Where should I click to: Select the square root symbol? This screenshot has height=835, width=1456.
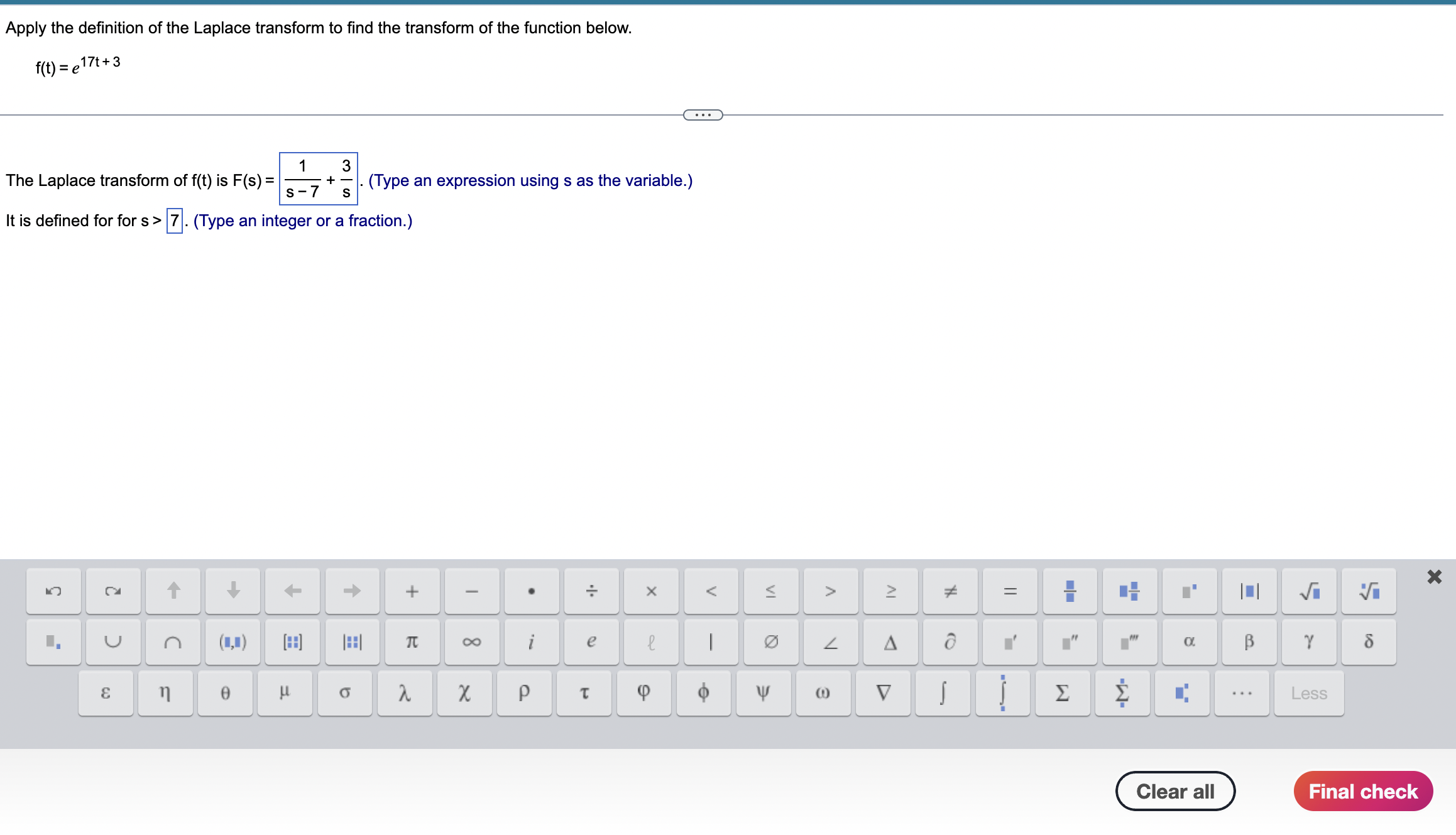(x=1310, y=591)
